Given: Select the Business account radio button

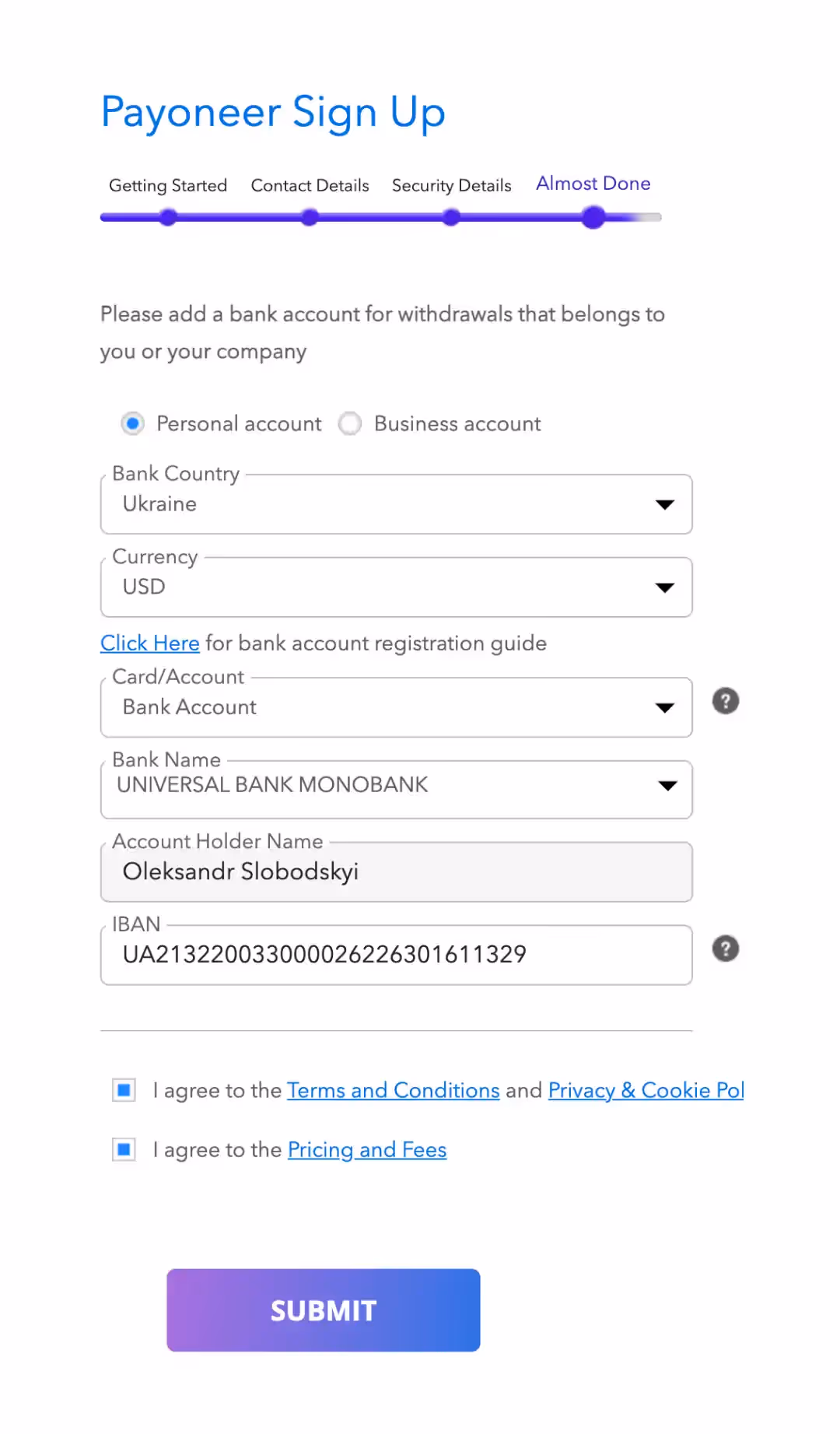Looking at the screenshot, I should click(x=350, y=423).
